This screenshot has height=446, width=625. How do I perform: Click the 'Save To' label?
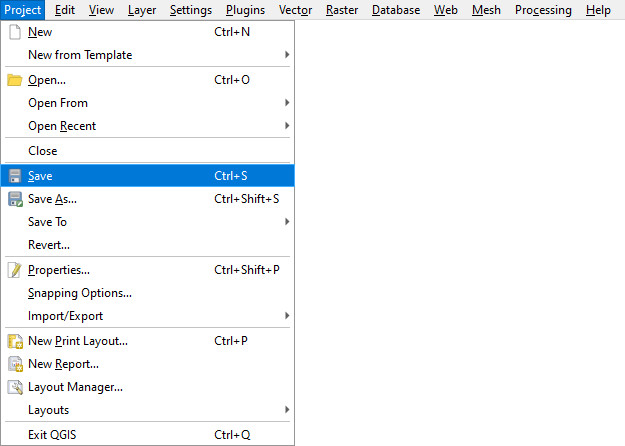[47, 222]
